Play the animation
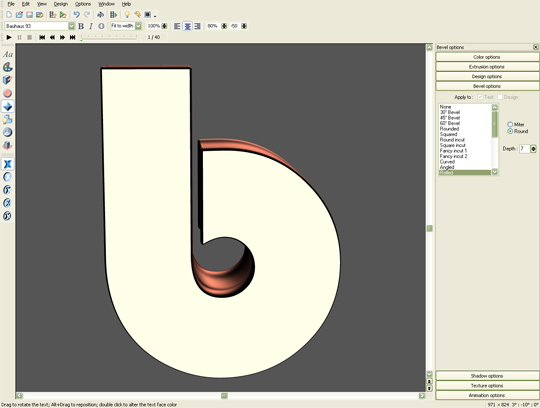Screen dimensions: 540x408 point(9,37)
